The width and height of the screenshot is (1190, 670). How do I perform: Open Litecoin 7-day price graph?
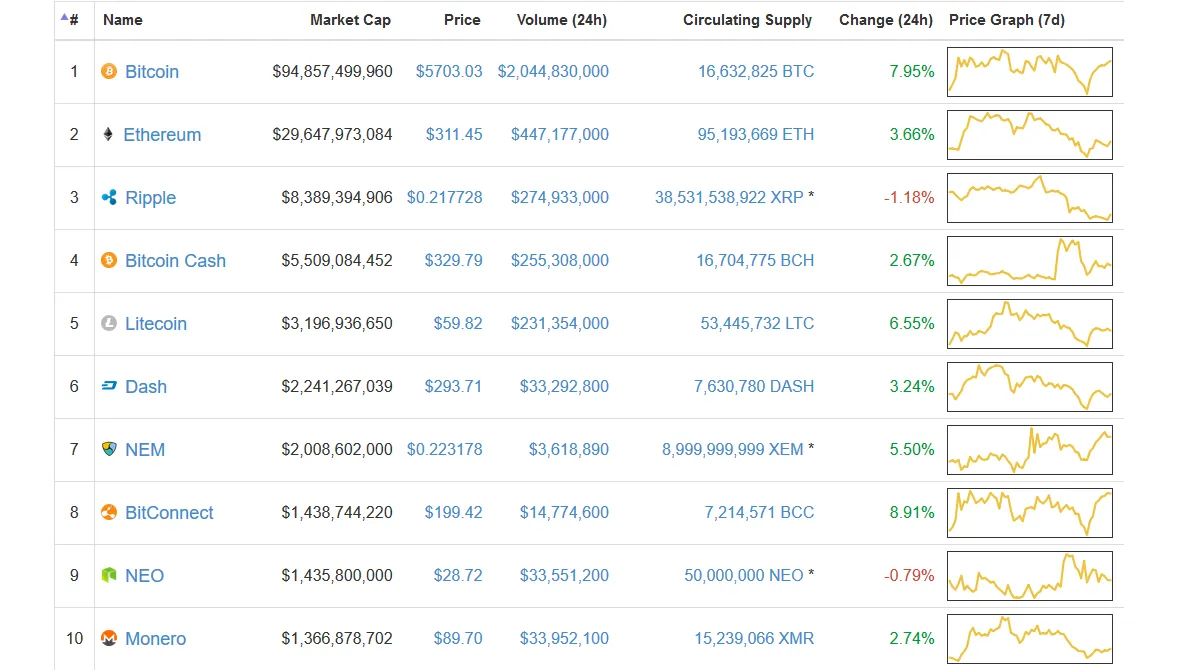coord(1030,323)
